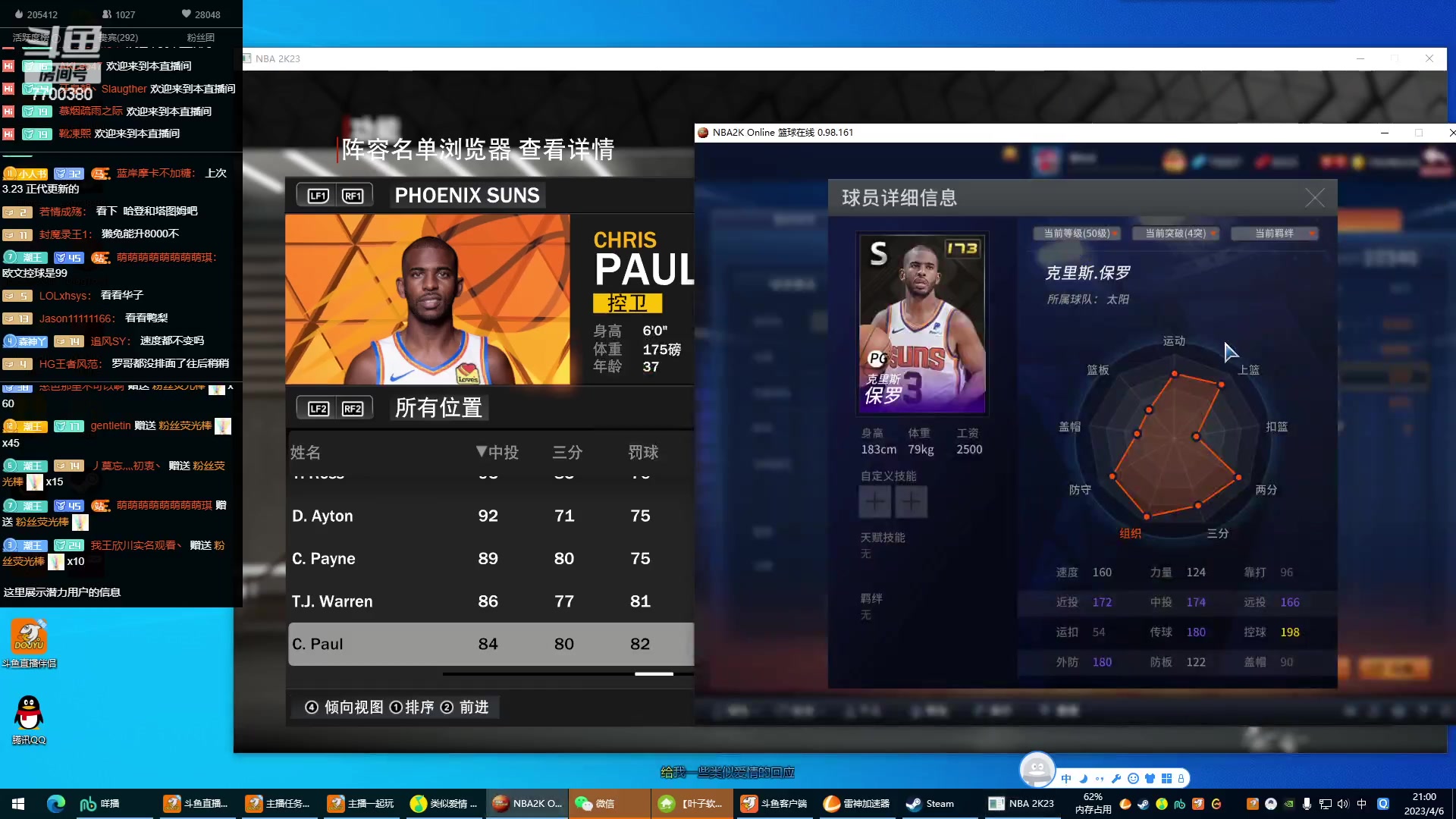Viewport: 1456px width, 819px height.
Task: Click the IME smiley emoji icon
Action: click(1133, 779)
